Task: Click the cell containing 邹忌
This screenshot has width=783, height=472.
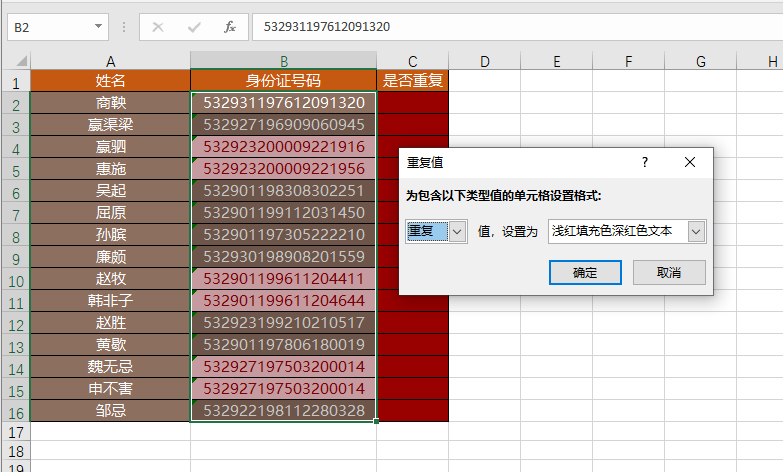Action: pyautogui.click(x=110, y=410)
